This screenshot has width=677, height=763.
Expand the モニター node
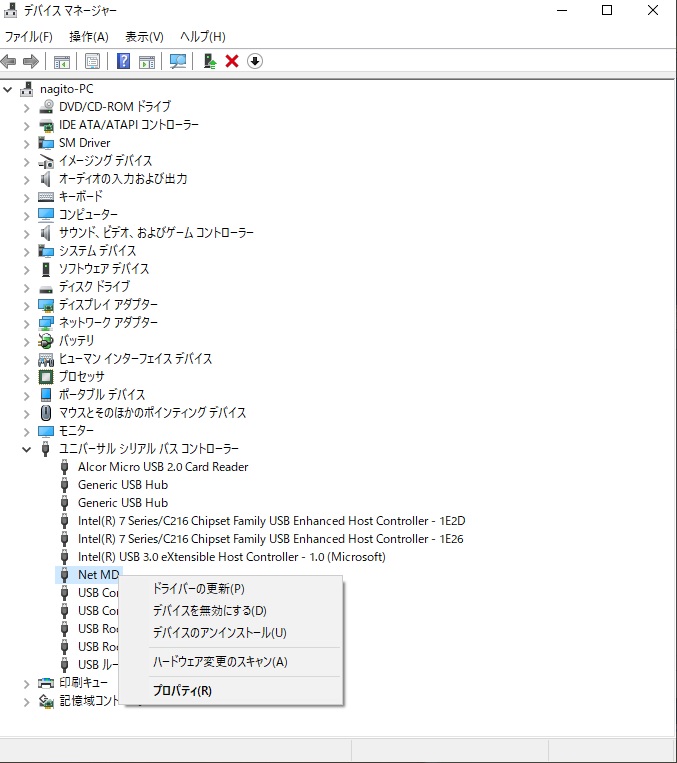tap(27, 432)
